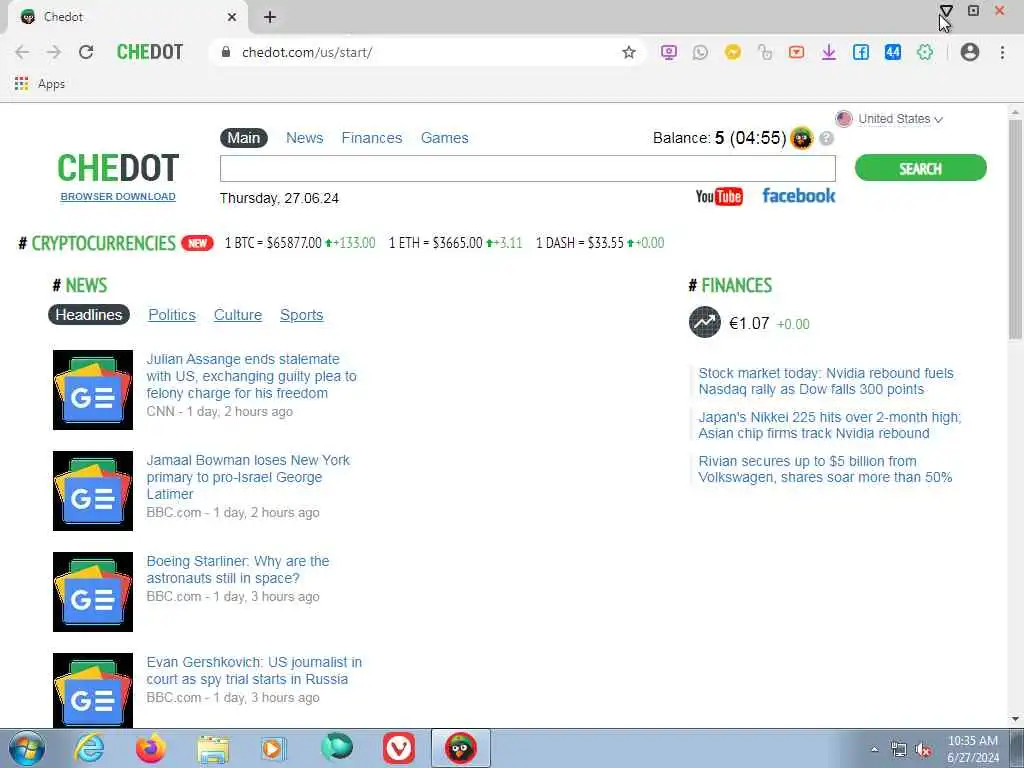Click the balance help question mark icon

826,138
